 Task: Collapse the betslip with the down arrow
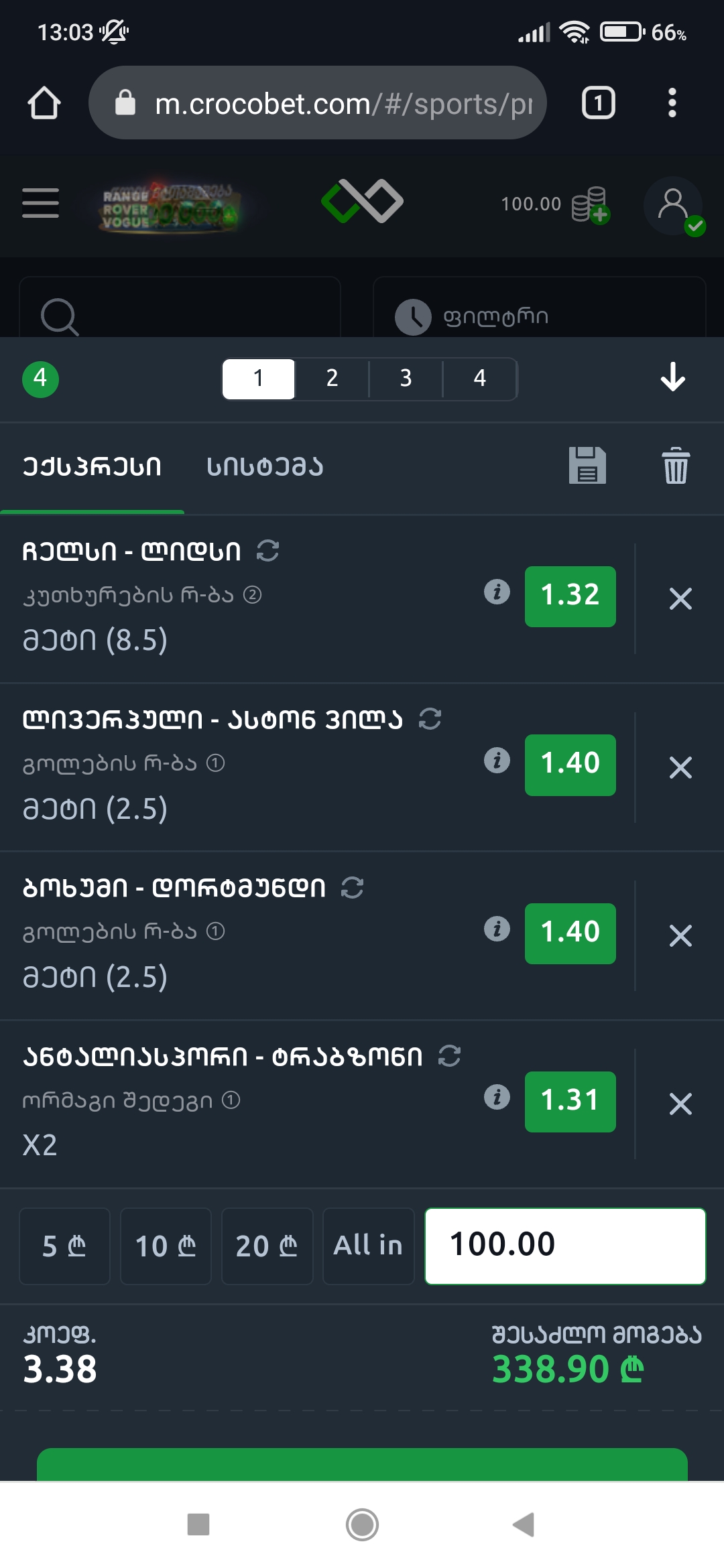(672, 377)
